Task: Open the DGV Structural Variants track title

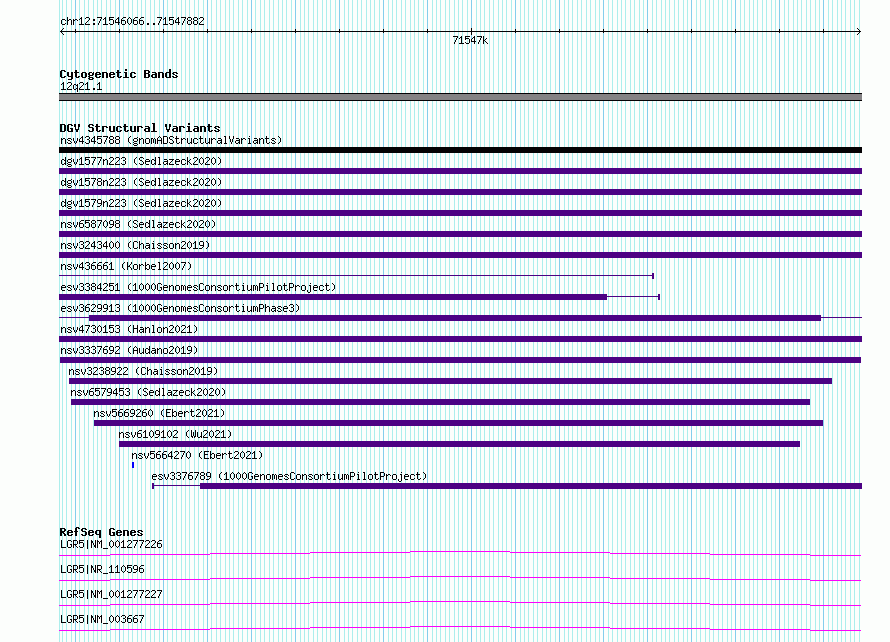Action: [x=140, y=128]
